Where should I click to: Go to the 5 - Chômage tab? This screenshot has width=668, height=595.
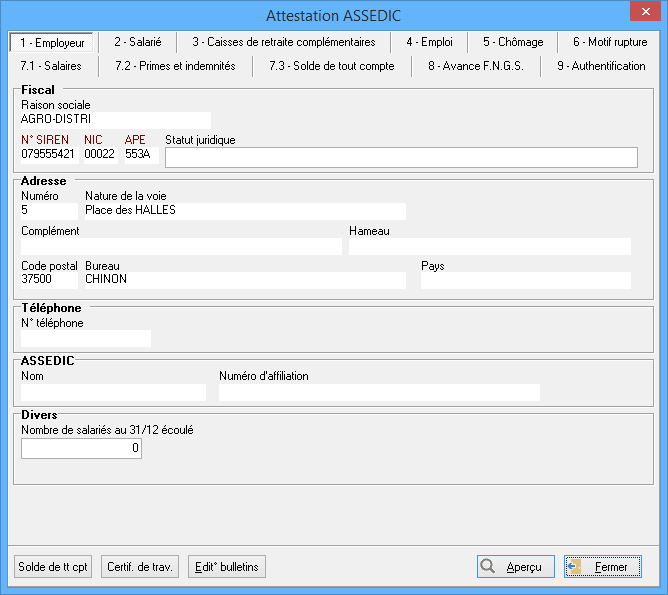tap(513, 42)
